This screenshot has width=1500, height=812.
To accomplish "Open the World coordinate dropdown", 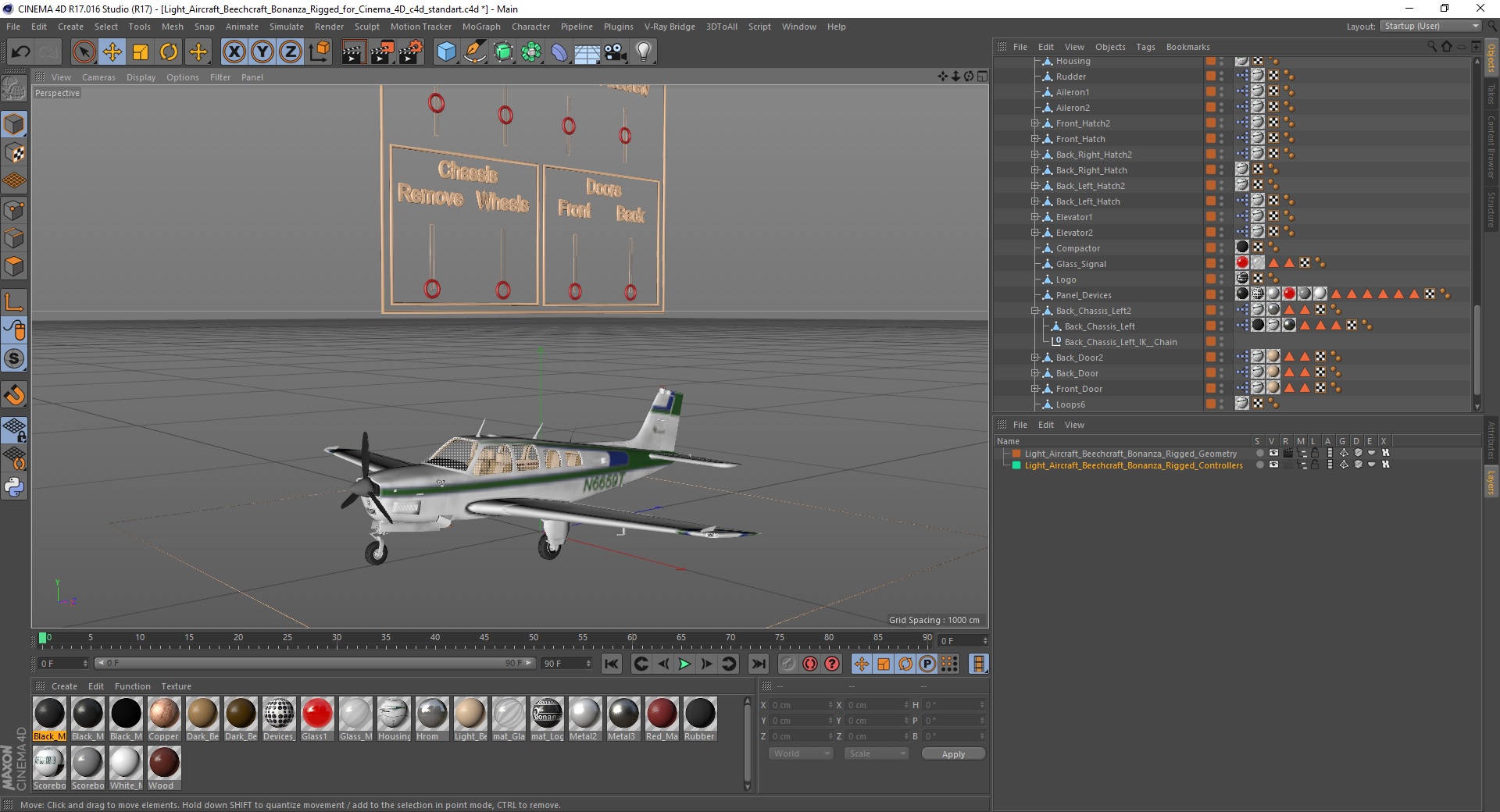I will coord(801,753).
